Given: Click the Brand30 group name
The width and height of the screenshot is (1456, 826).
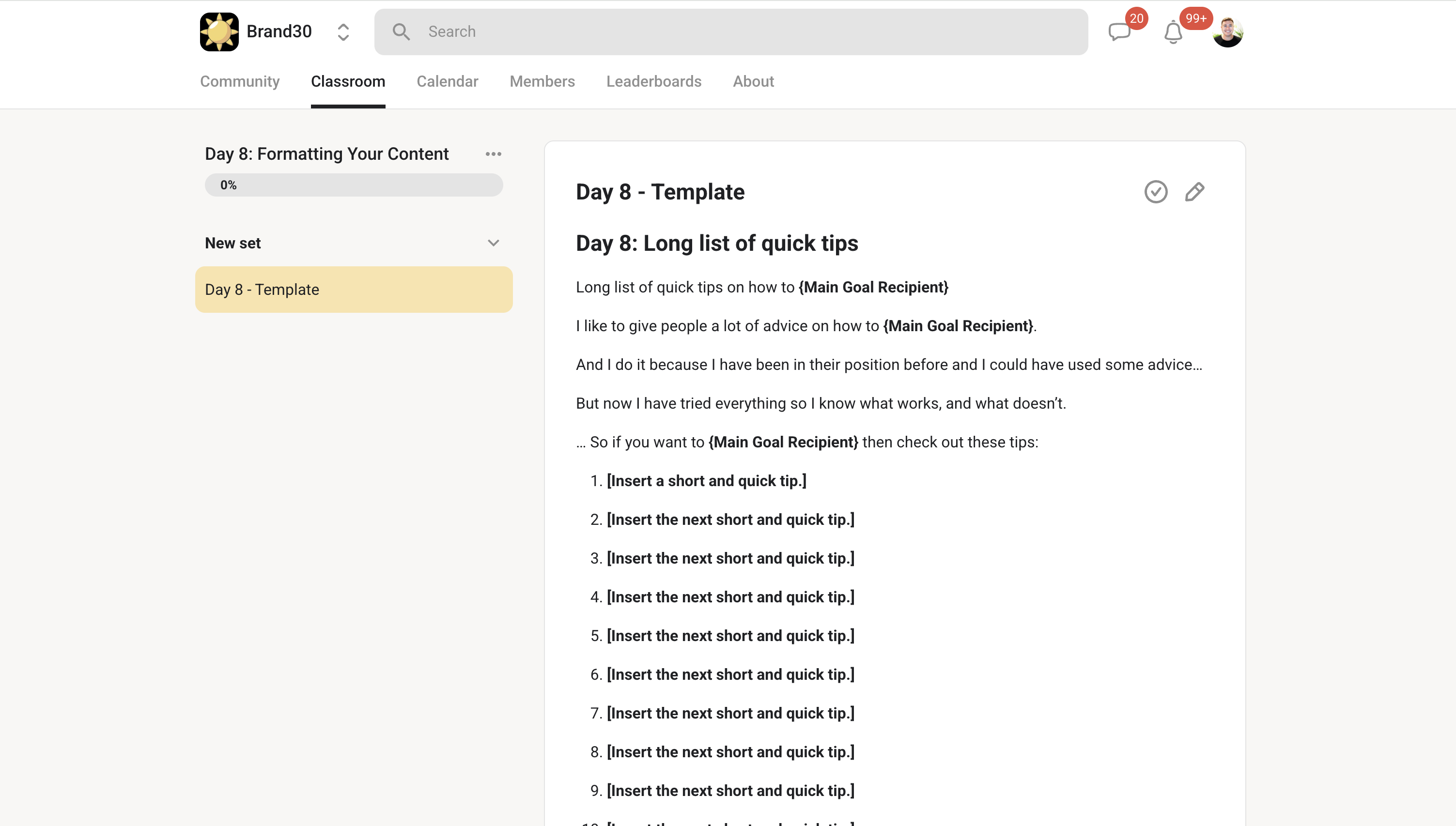Looking at the screenshot, I should click(x=279, y=32).
